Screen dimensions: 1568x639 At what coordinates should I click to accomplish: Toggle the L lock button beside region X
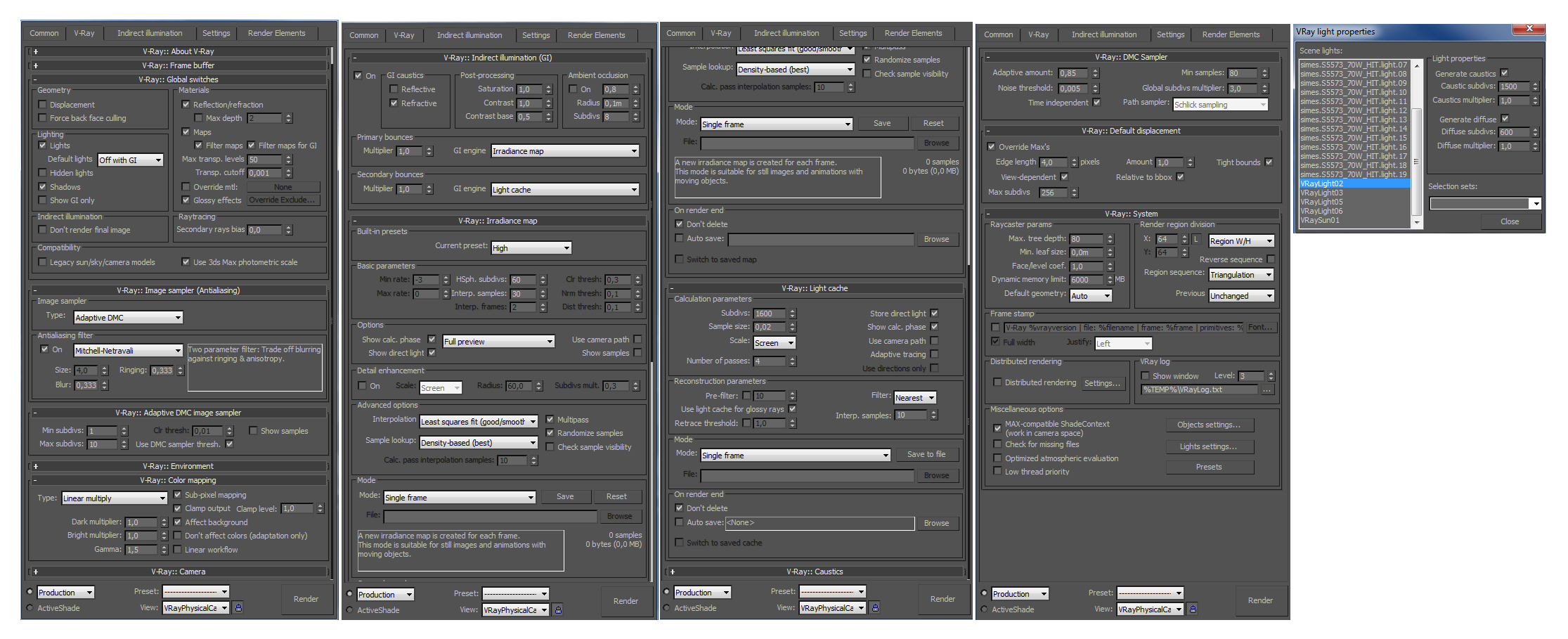[1196, 239]
